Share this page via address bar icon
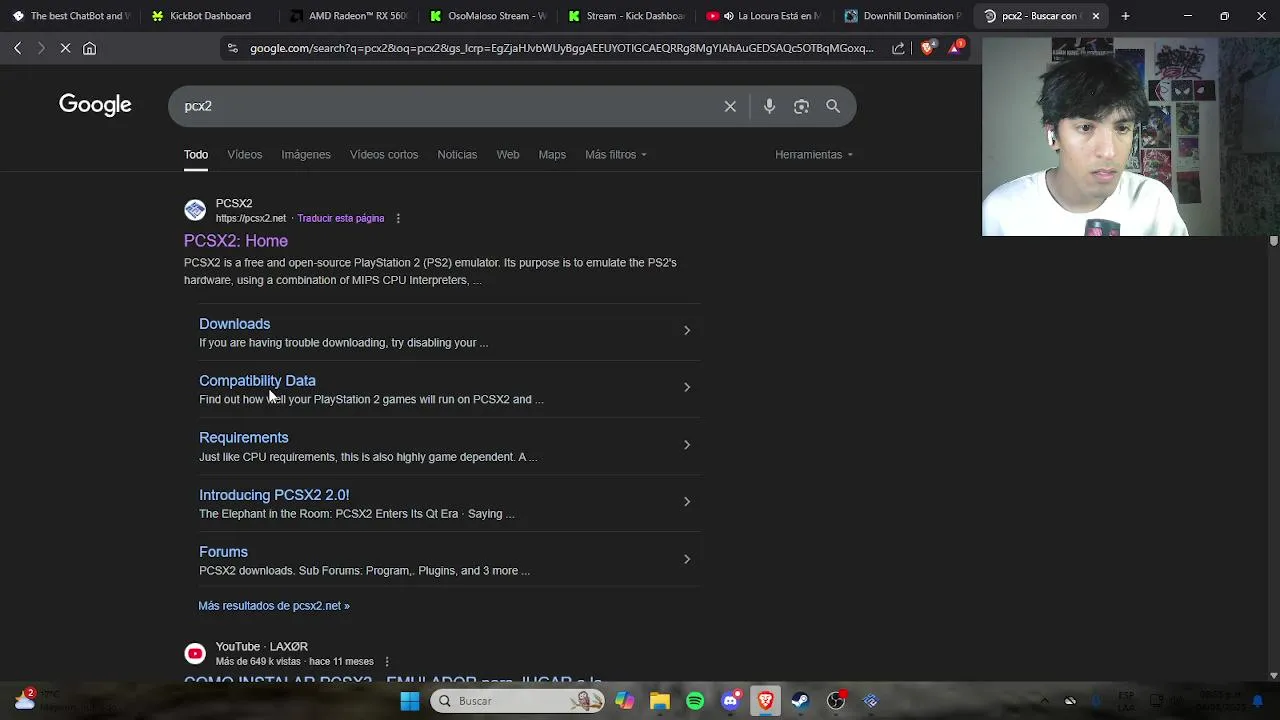Image resolution: width=1280 pixels, height=720 pixels. point(898,48)
